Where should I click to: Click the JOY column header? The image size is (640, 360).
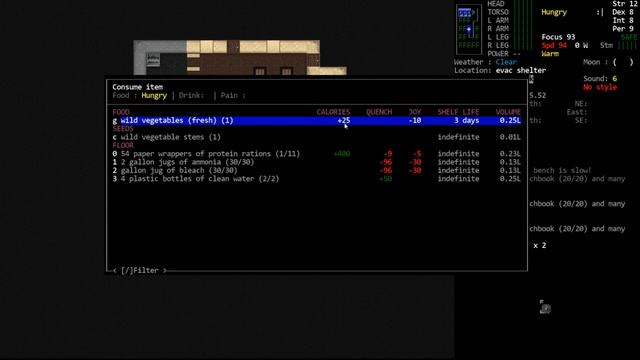tap(415, 112)
